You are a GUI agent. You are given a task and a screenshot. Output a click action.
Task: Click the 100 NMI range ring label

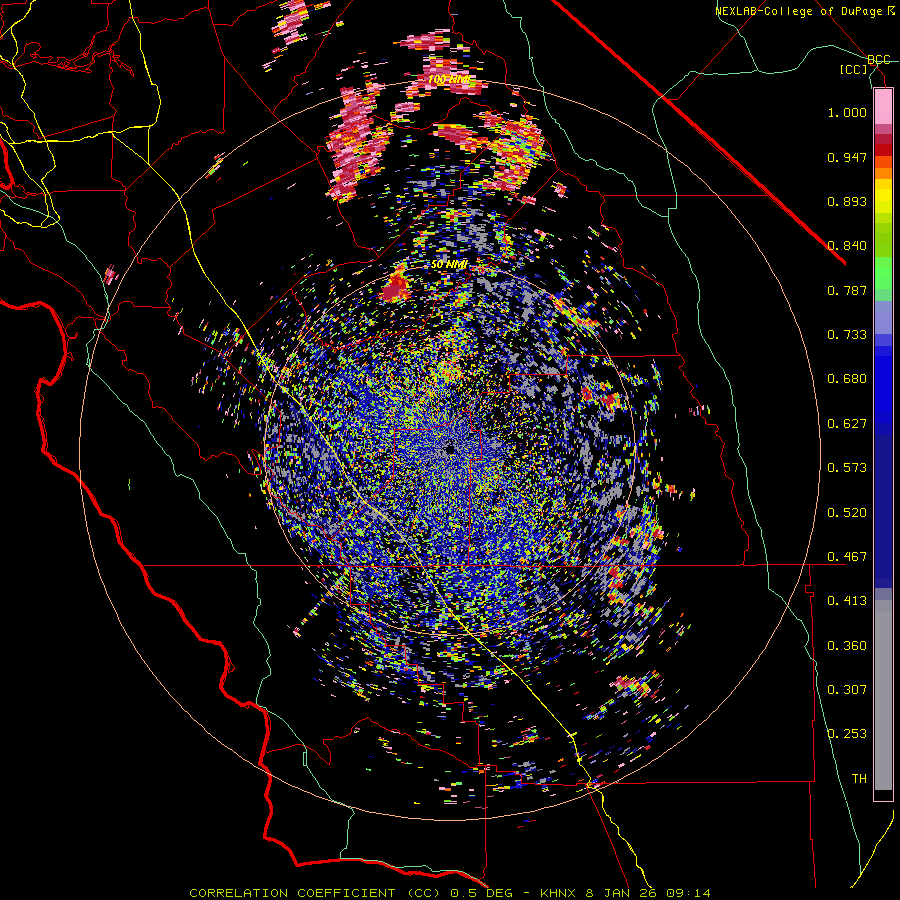click(x=449, y=79)
